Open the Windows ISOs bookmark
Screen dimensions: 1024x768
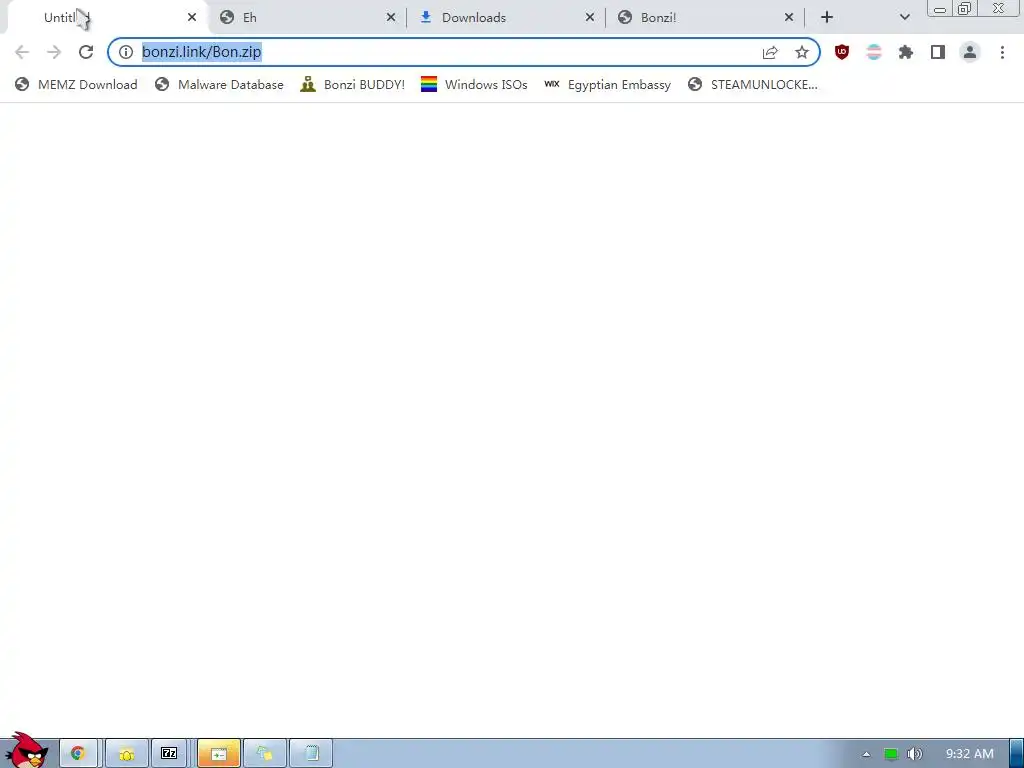(x=474, y=84)
